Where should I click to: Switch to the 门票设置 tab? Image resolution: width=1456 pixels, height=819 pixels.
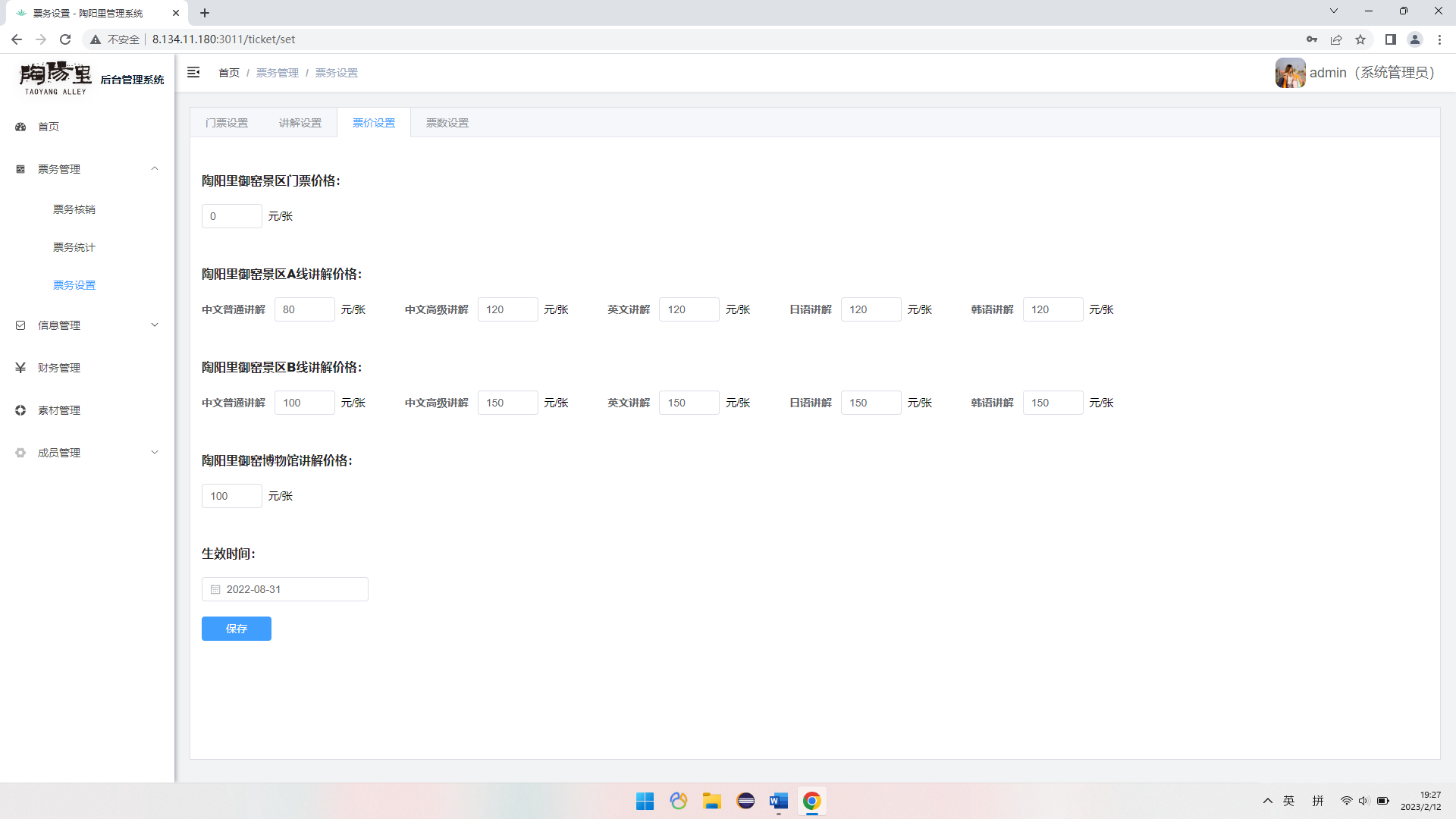pyautogui.click(x=227, y=123)
